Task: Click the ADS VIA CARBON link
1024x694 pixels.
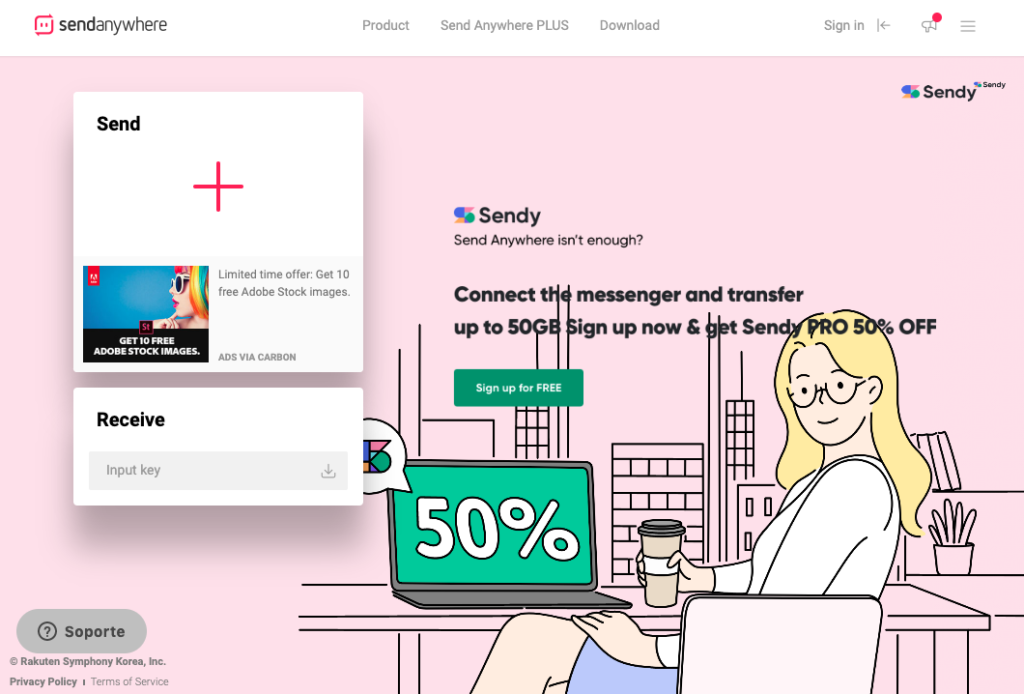Action: click(x=257, y=357)
